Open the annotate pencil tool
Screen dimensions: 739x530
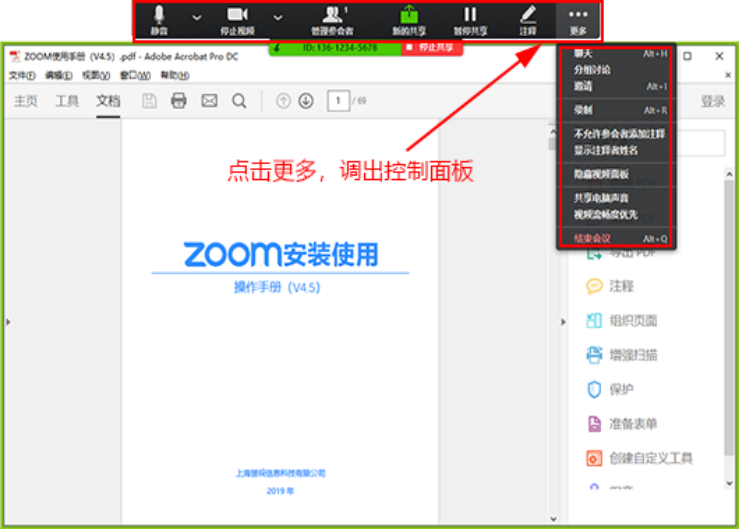[x=528, y=20]
